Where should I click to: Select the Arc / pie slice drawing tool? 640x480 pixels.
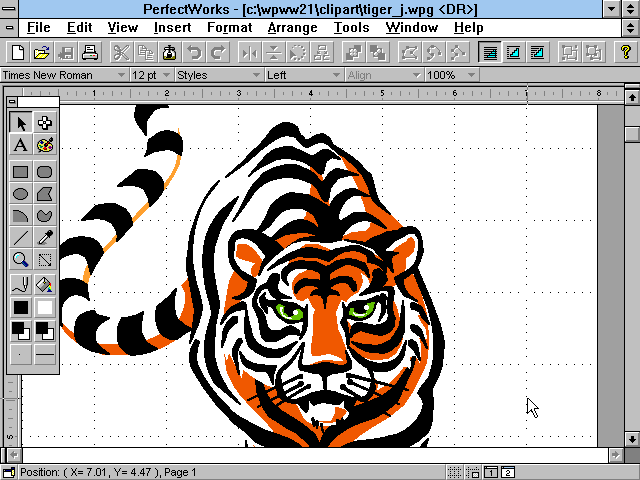click(x=20, y=216)
